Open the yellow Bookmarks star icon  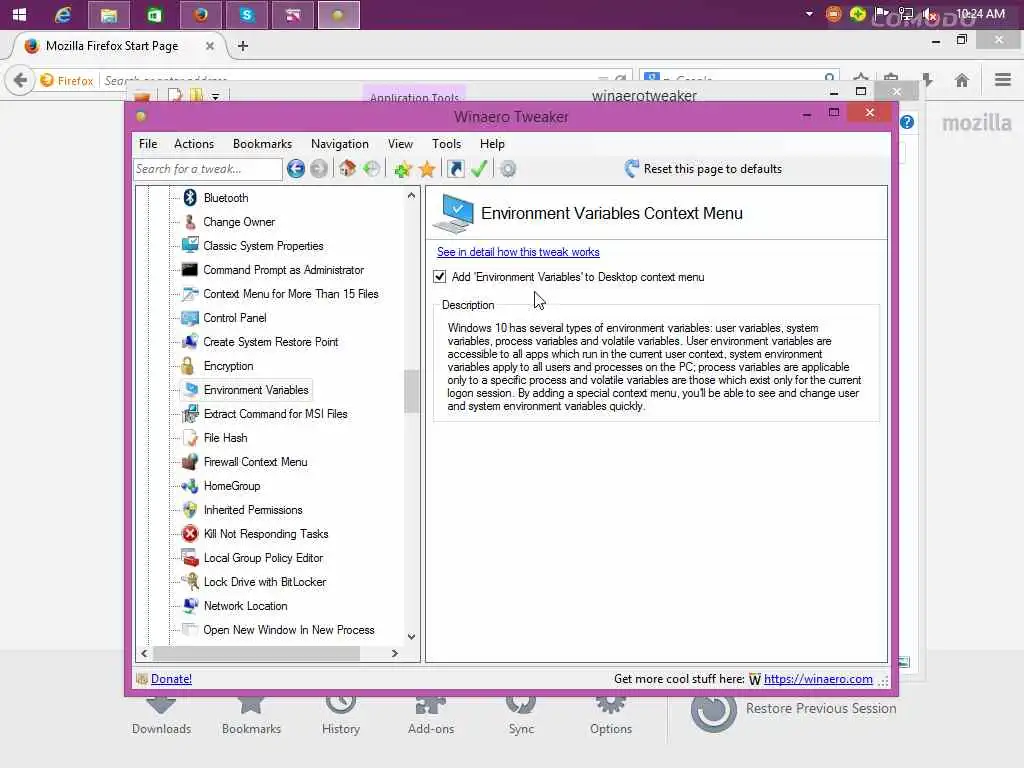tap(427, 169)
